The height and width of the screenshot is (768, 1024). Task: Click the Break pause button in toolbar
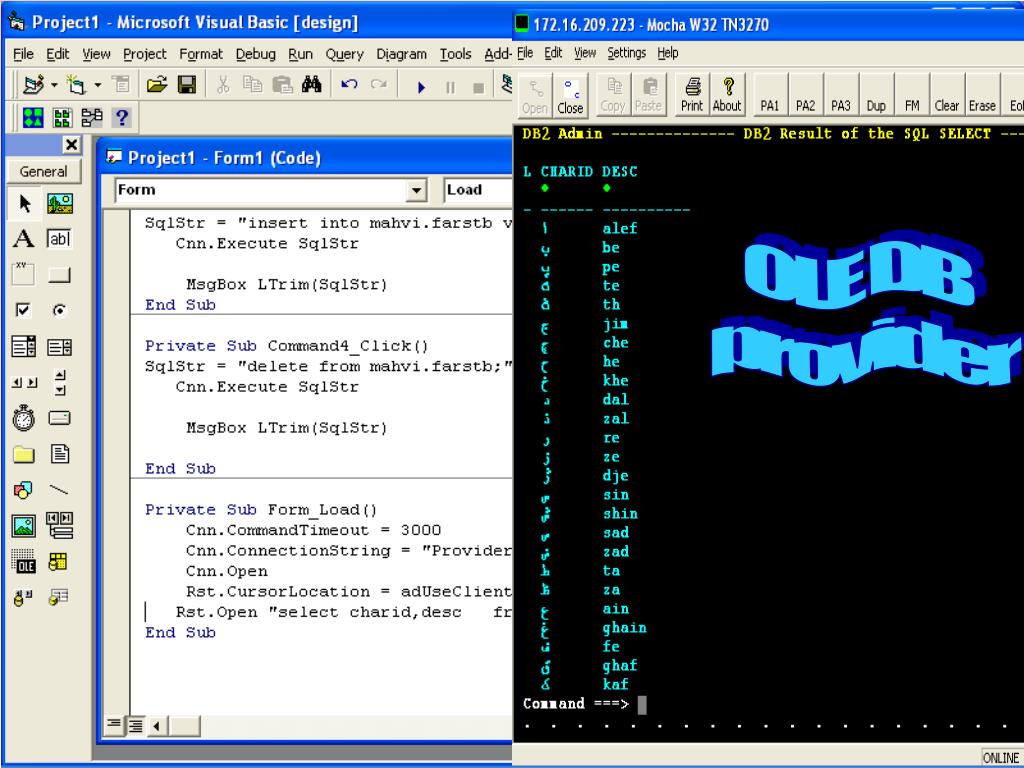coord(451,87)
